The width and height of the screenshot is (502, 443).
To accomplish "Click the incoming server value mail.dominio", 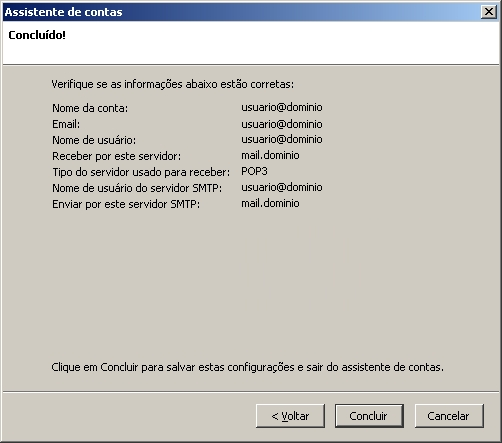I will coord(270,155).
